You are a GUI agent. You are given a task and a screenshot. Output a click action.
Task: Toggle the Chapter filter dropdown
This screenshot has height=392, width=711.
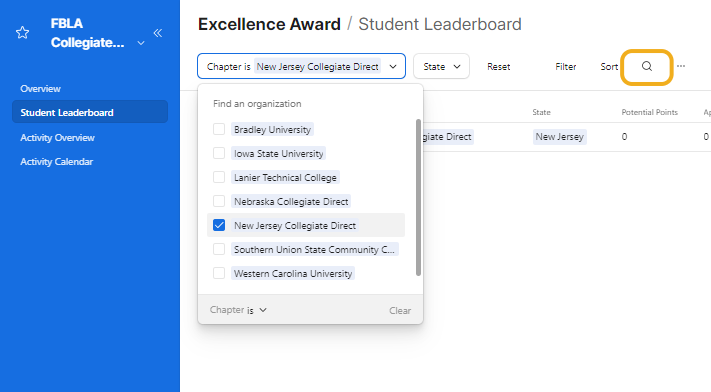pyautogui.click(x=301, y=66)
